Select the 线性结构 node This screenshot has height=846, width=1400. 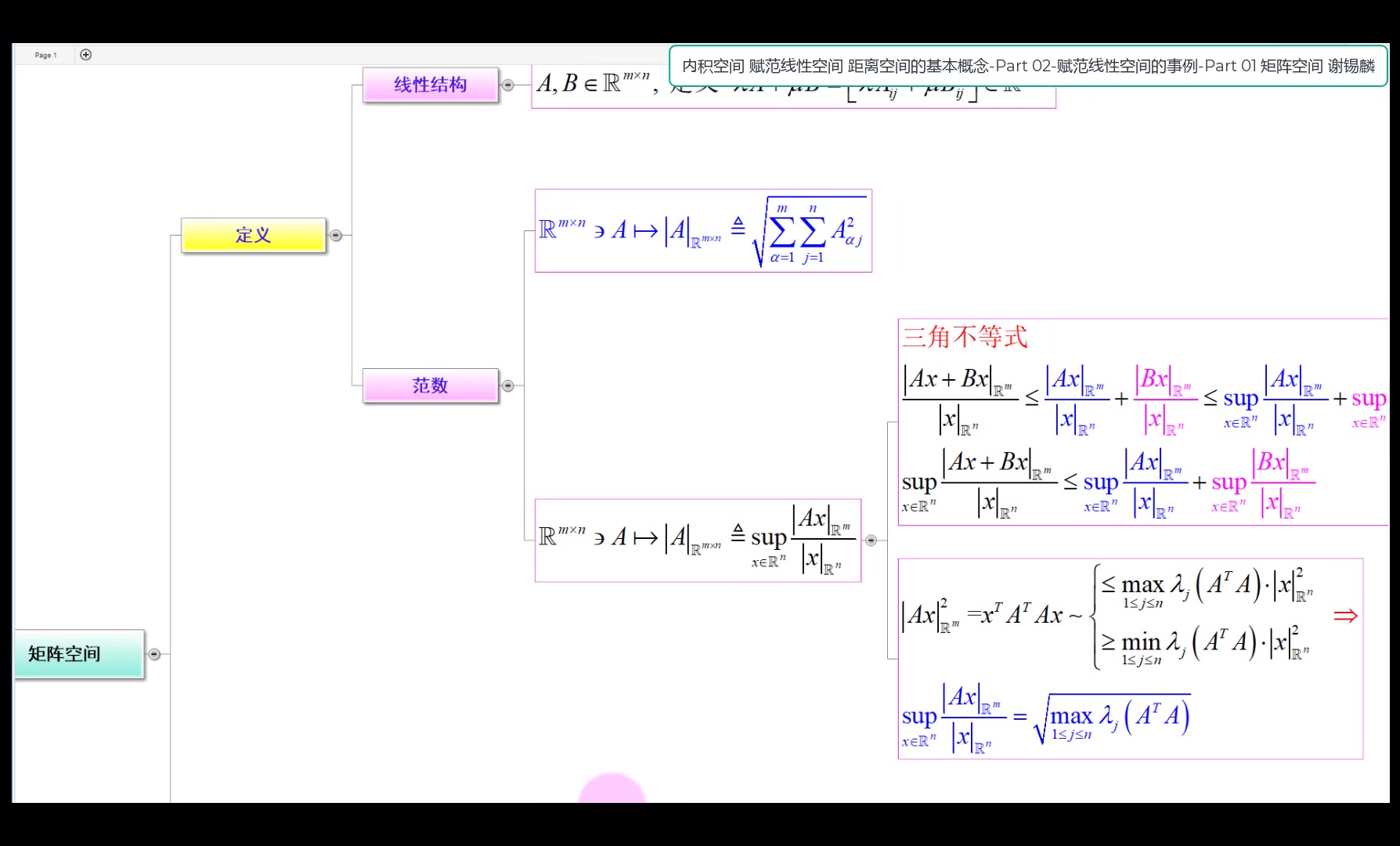point(430,85)
